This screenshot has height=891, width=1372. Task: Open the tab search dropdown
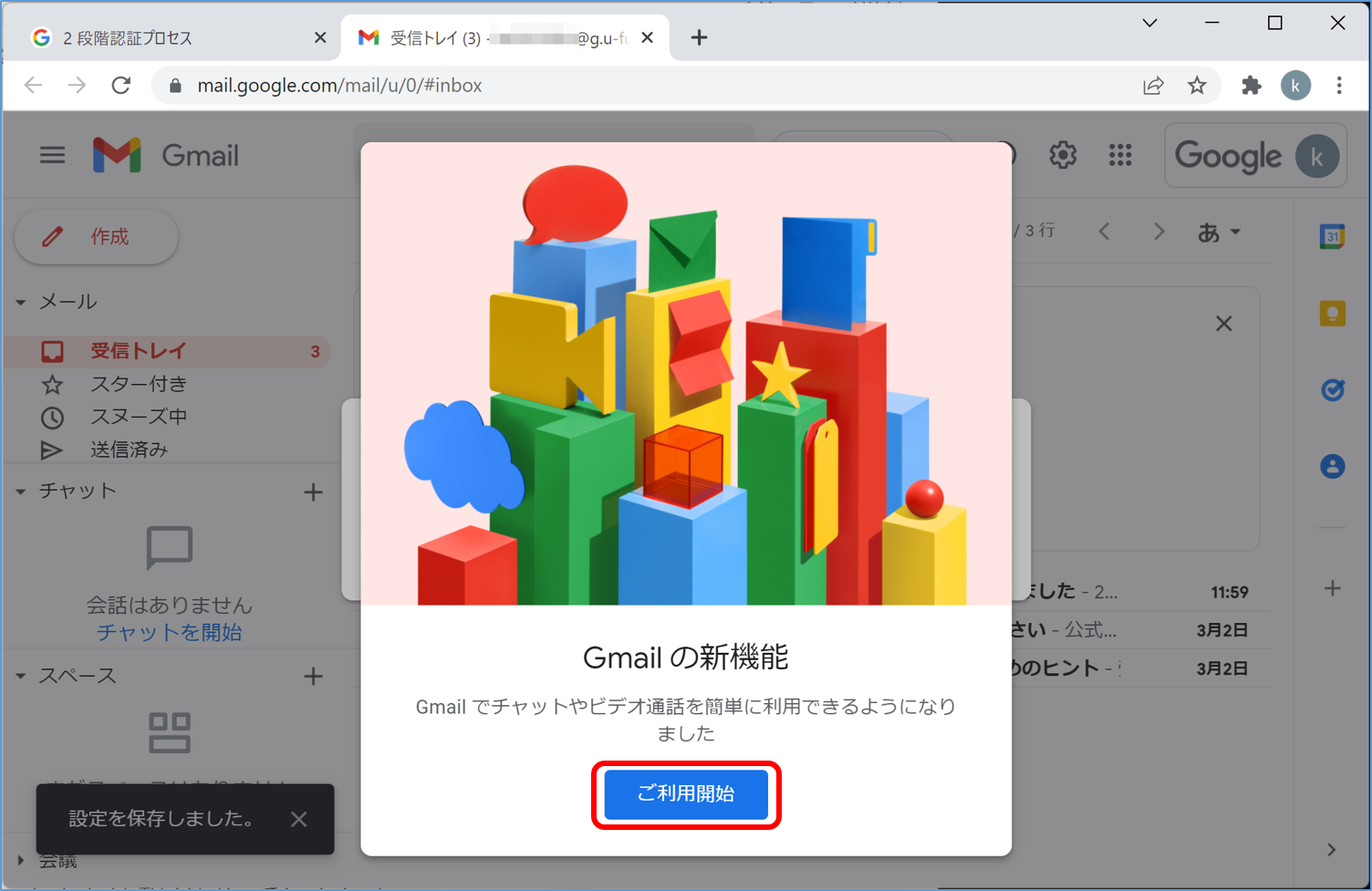click(1149, 24)
